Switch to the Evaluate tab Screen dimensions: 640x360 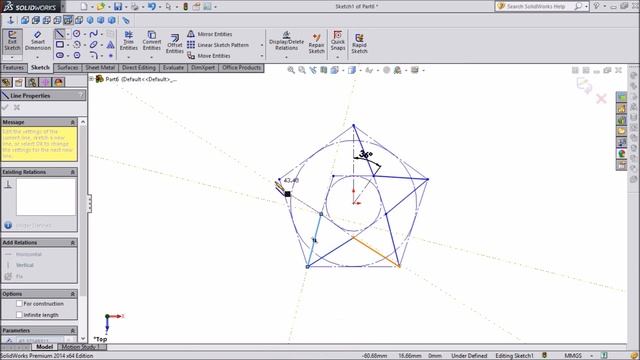tap(173, 68)
